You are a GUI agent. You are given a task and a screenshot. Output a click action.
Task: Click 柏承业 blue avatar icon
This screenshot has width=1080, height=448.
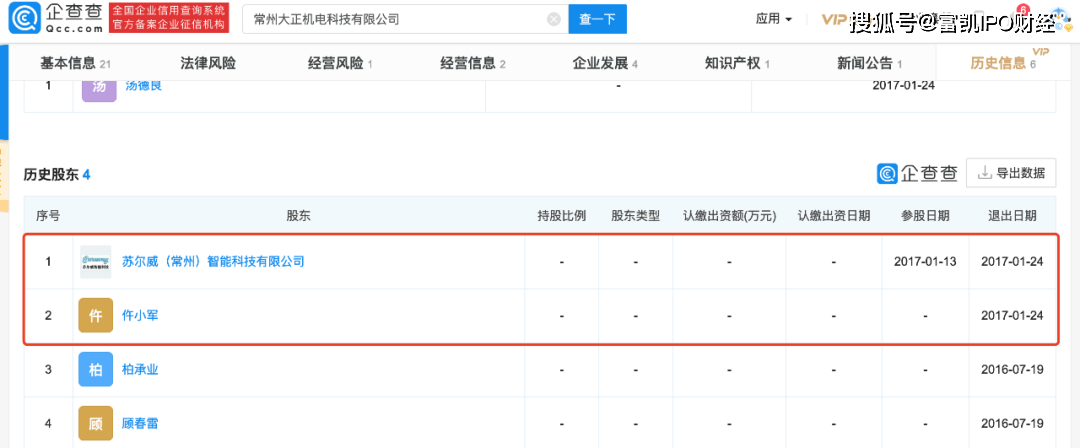click(95, 369)
